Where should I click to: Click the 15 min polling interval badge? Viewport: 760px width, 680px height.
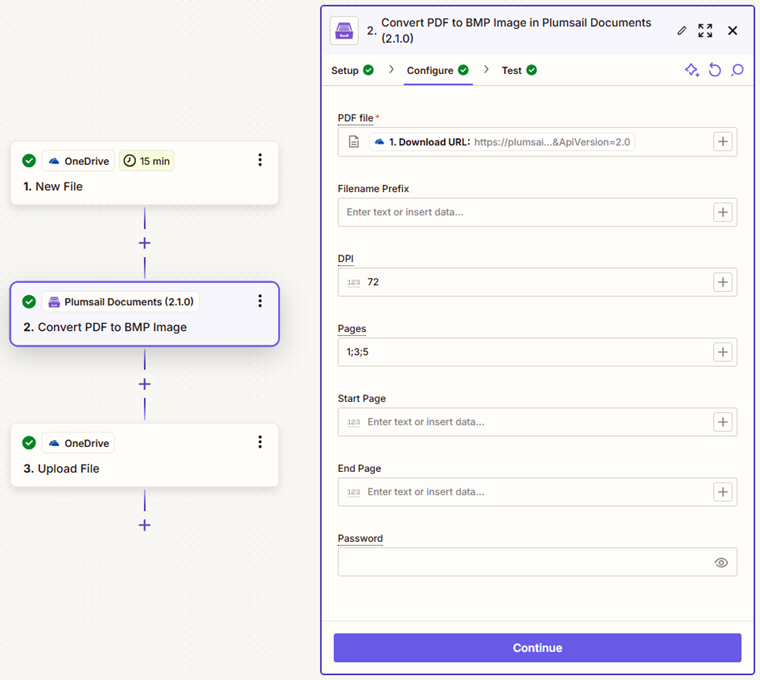tap(147, 161)
